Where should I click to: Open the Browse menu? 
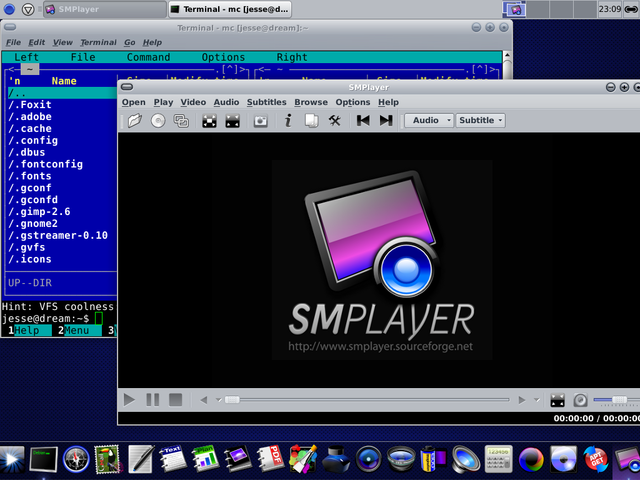311,102
